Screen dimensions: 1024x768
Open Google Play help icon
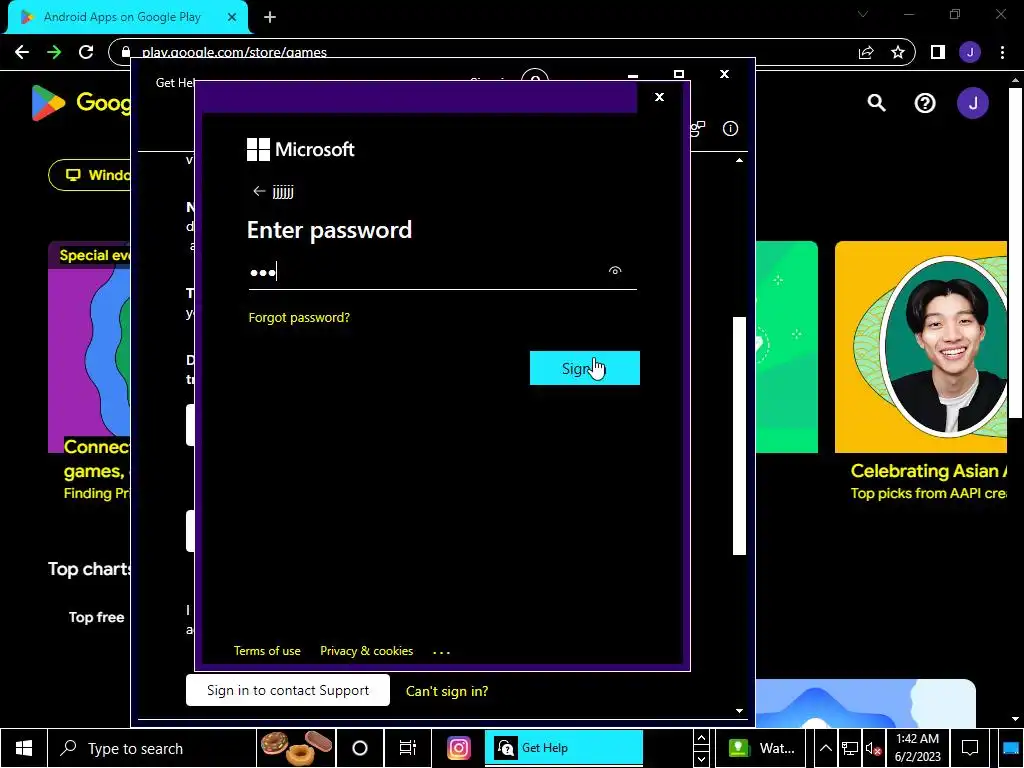925,103
